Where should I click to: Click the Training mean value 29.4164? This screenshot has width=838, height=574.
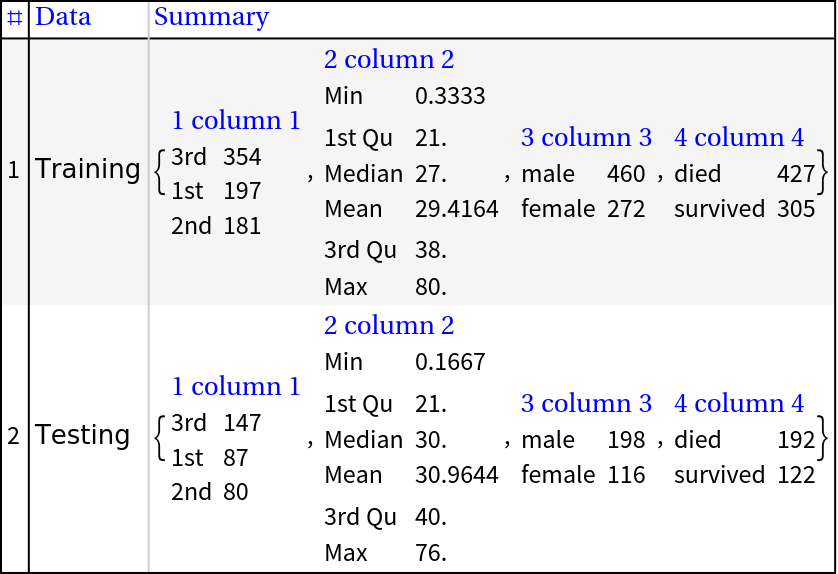click(x=456, y=209)
